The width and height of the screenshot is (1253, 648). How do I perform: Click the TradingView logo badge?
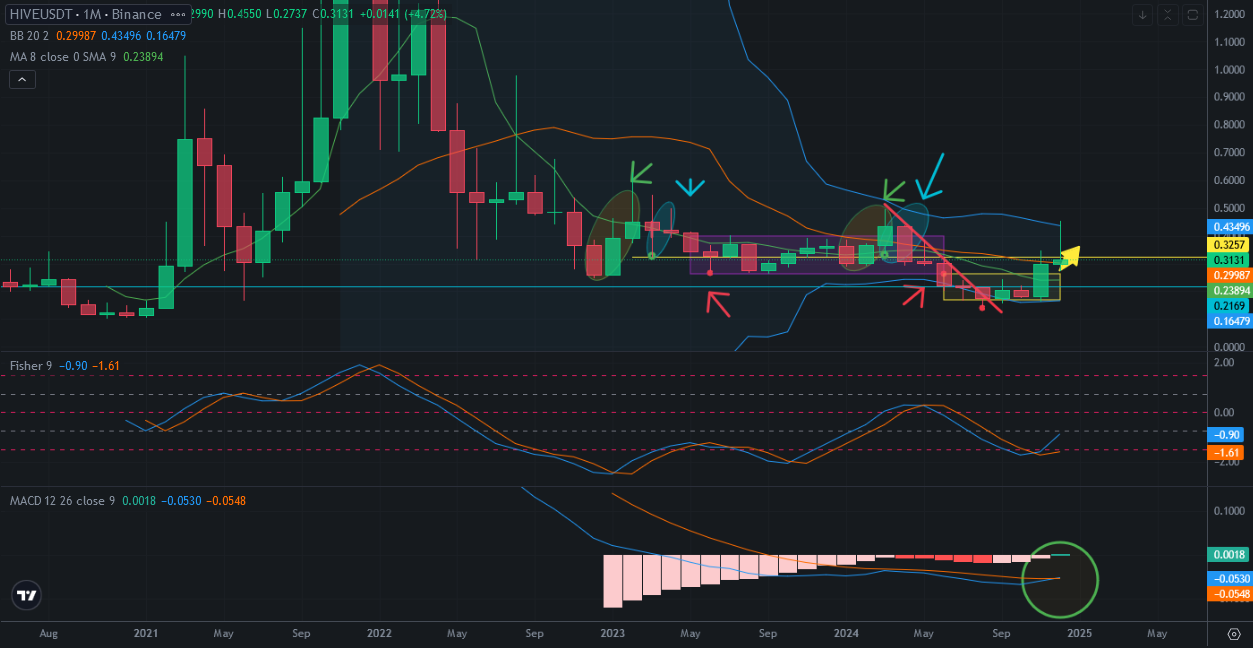click(x=27, y=596)
